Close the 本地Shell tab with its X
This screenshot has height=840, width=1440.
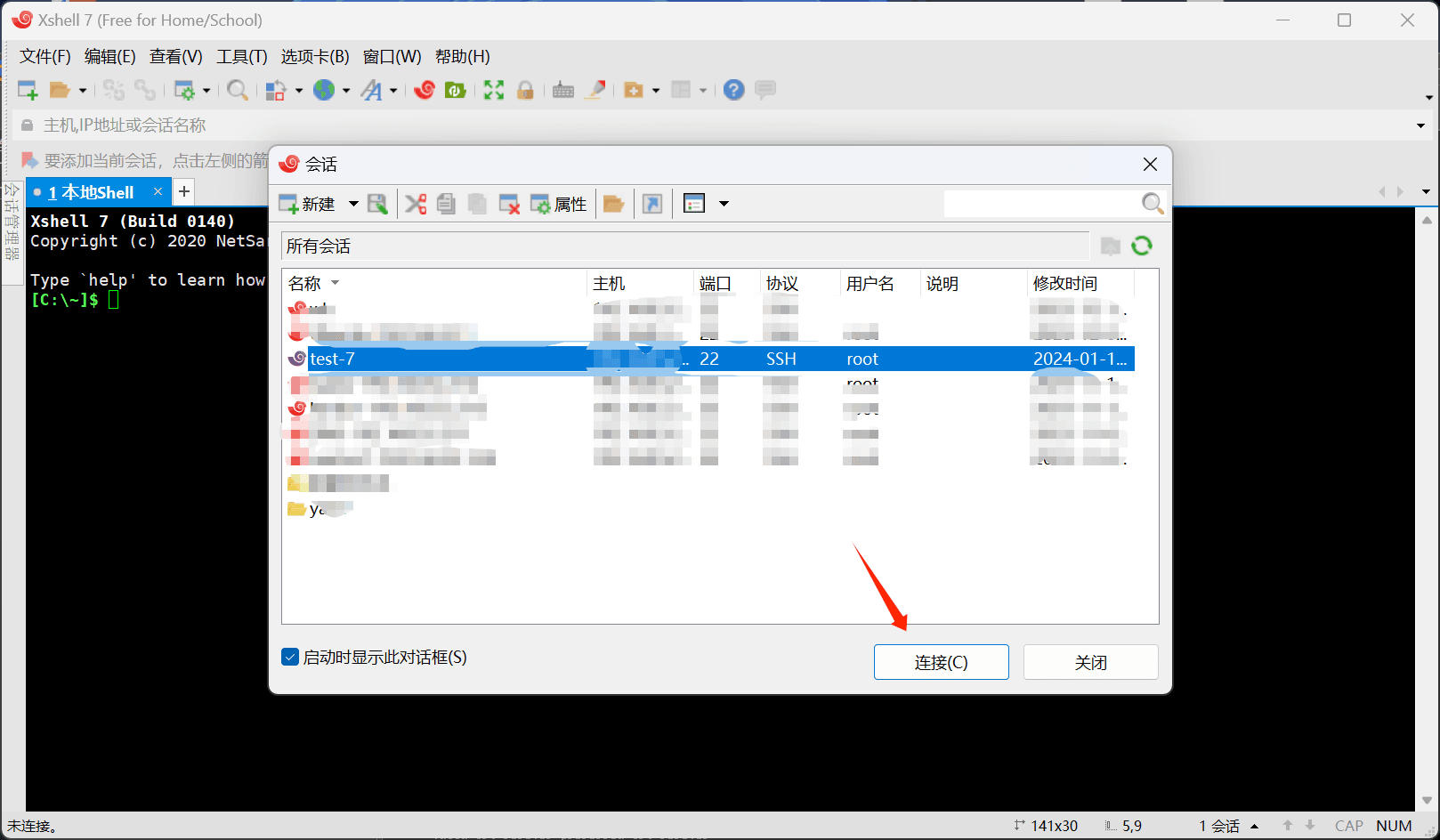tap(158, 191)
